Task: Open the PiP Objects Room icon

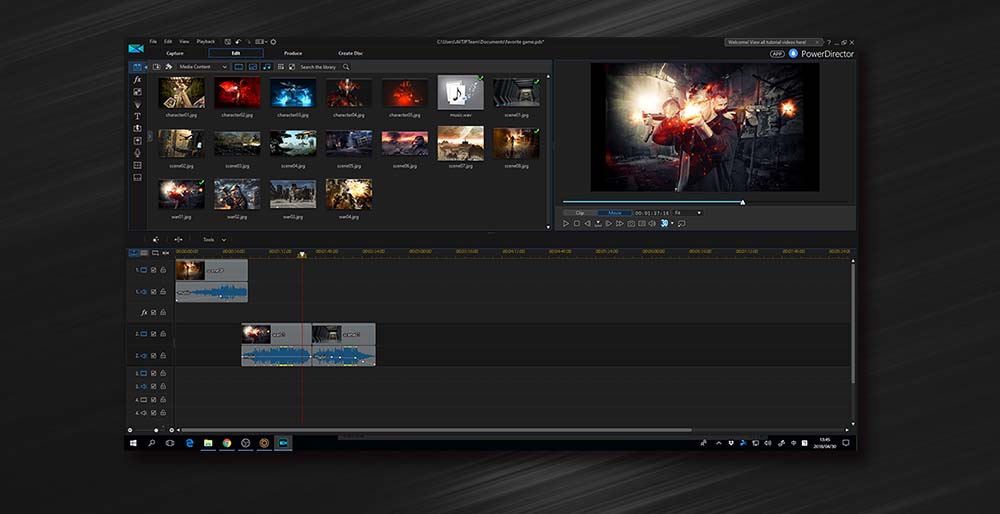Action: 137,92
